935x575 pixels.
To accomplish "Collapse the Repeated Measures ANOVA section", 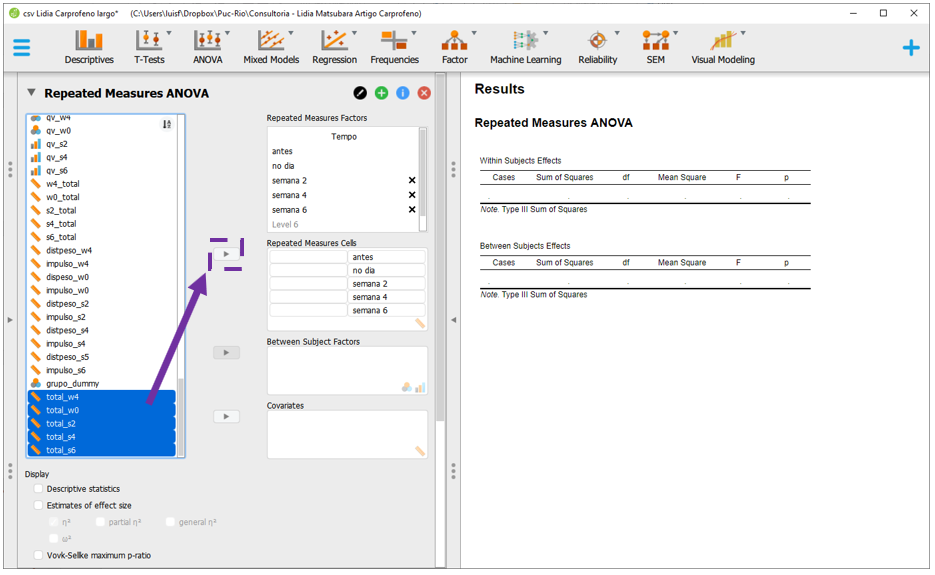I will 32,93.
